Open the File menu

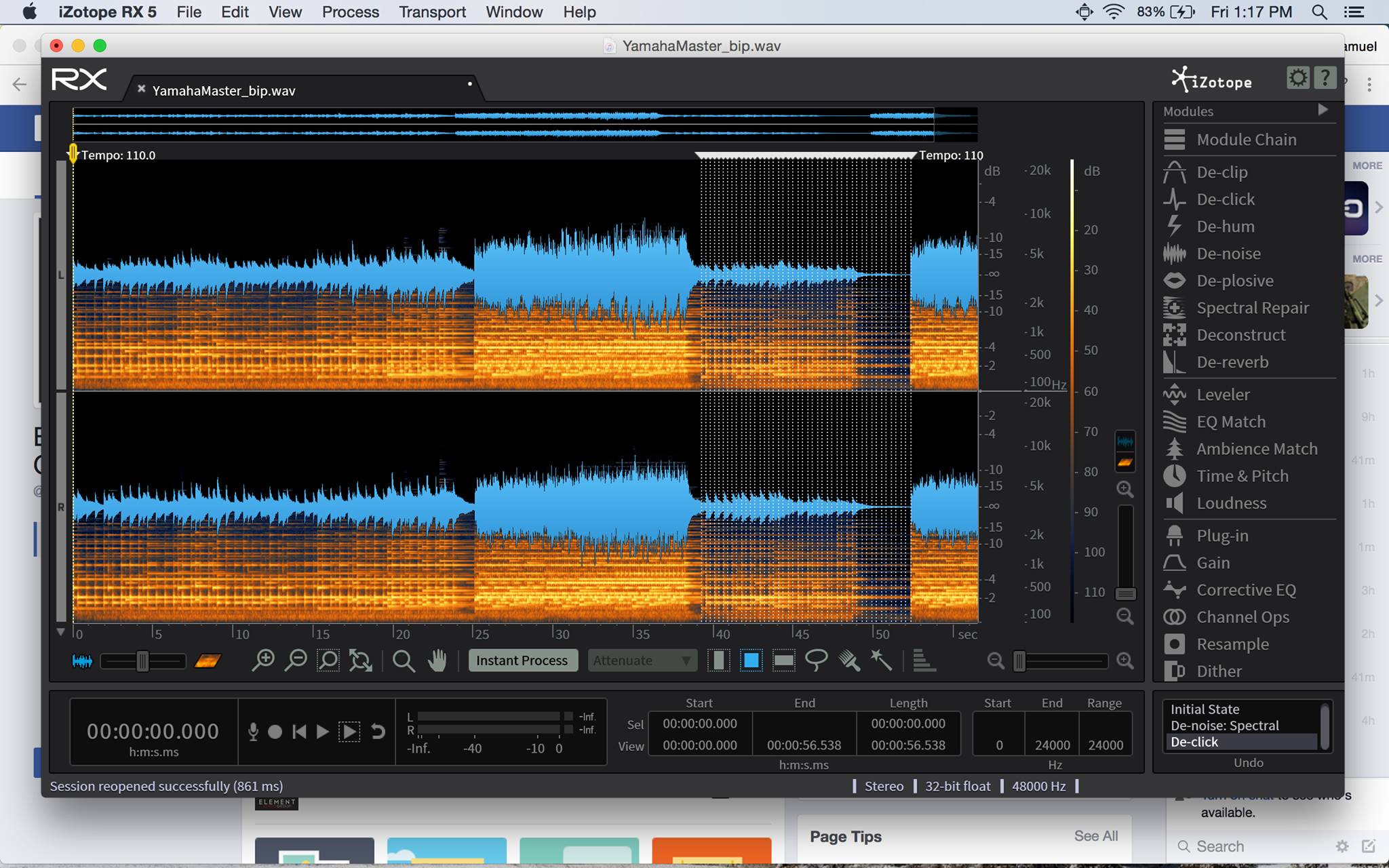click(189, 12)
